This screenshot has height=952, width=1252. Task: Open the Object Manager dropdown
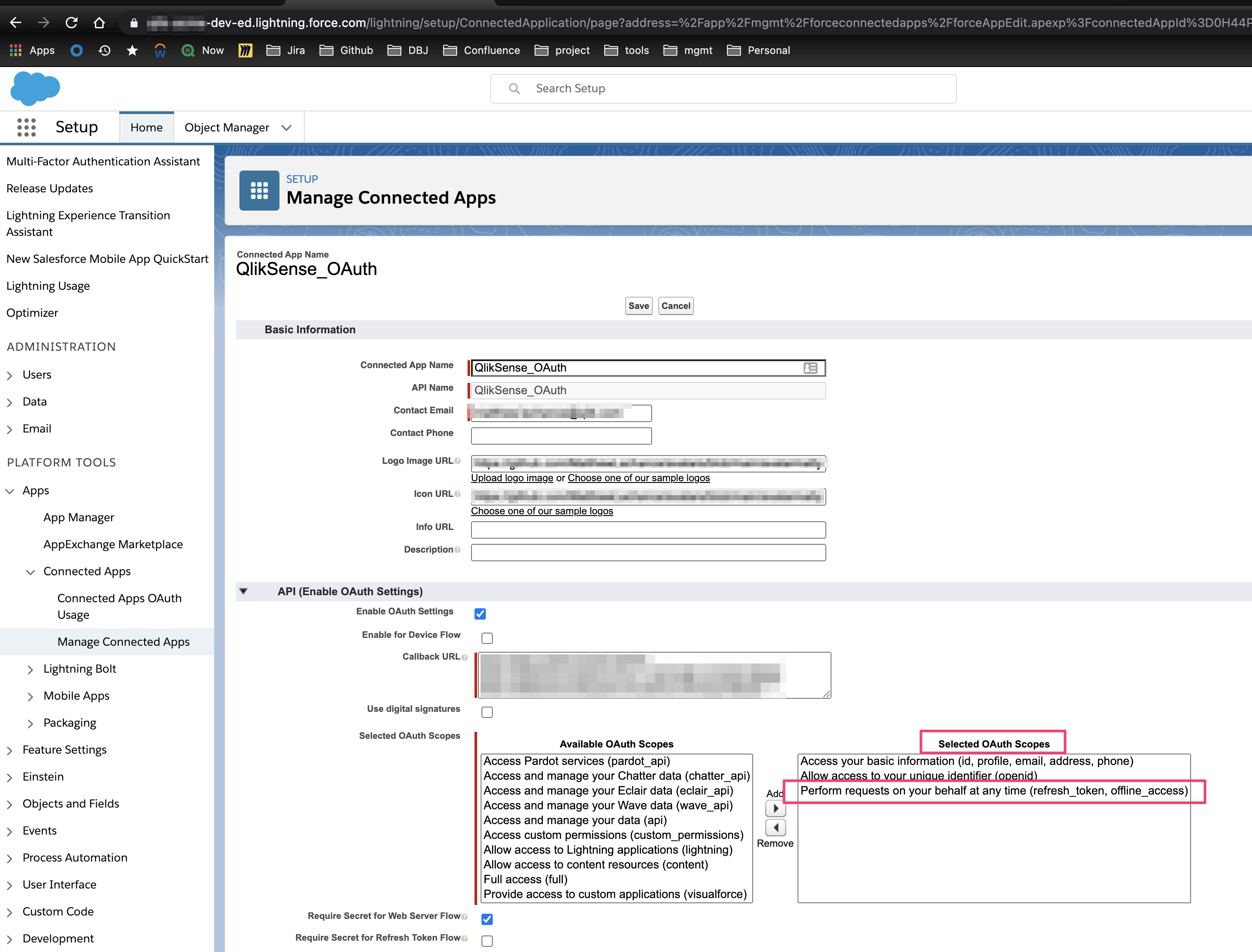pos(286,127)
